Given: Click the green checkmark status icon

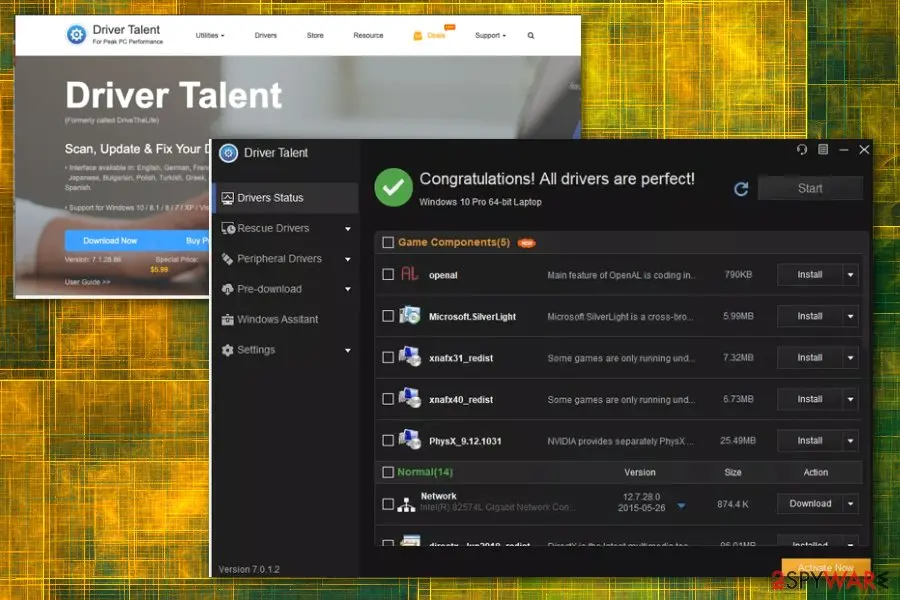Looking at the screenshot, I should click(x=393, y=187).
